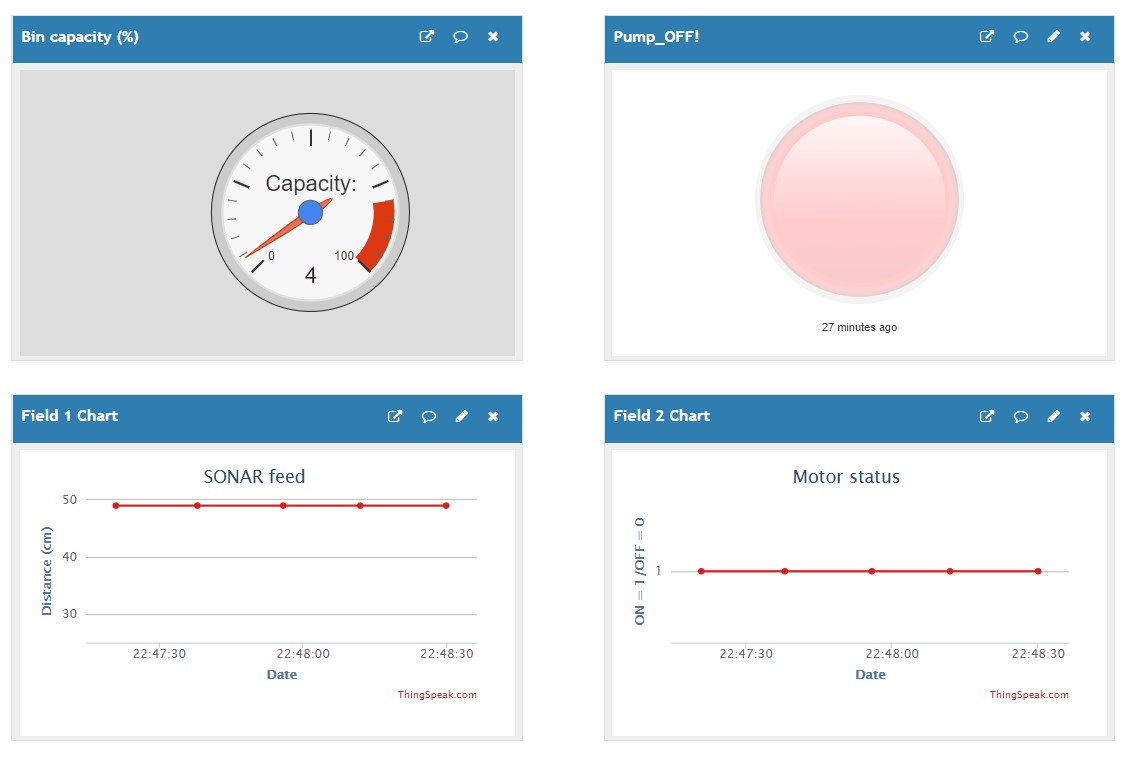Click comment icon on Field 2 Chart
The width and height of the screenshot is (1127, 757).
pos(1020,416)
